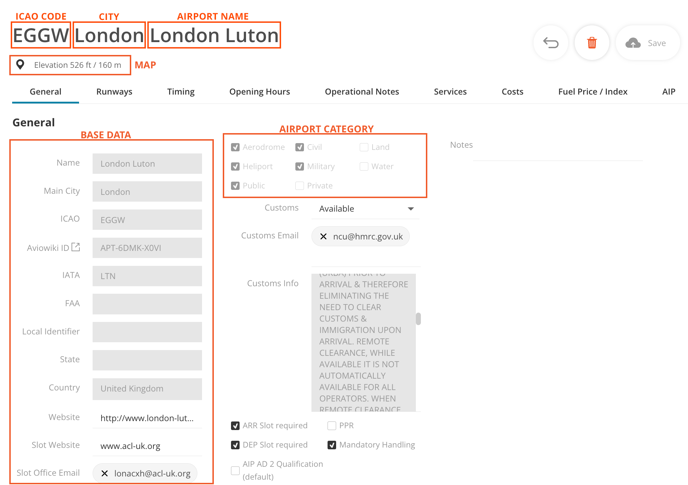Click the Customs Info scrollbar thumb
The width and height of the screenshot is (688, 485).
[418, 319]
